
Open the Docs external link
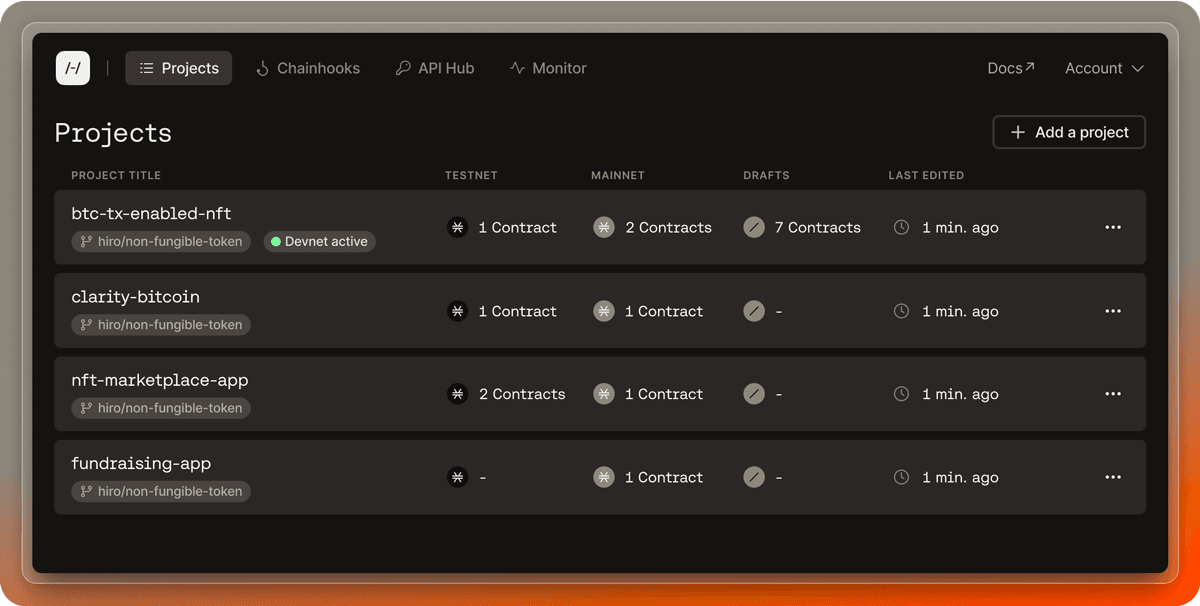tap(1010, 68)
